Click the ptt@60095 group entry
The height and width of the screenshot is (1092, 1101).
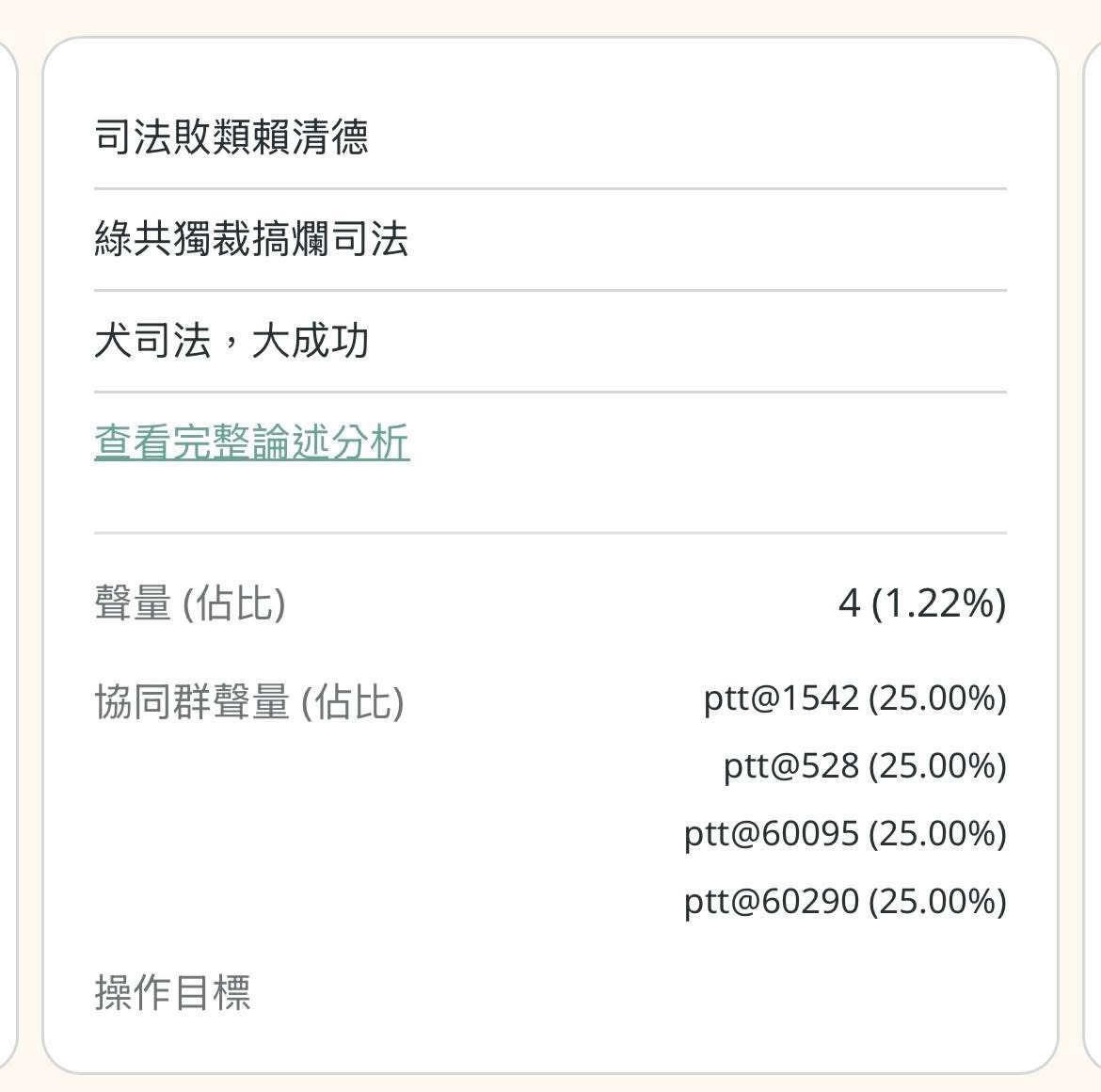pyautogui.click(x=845, y=834)
